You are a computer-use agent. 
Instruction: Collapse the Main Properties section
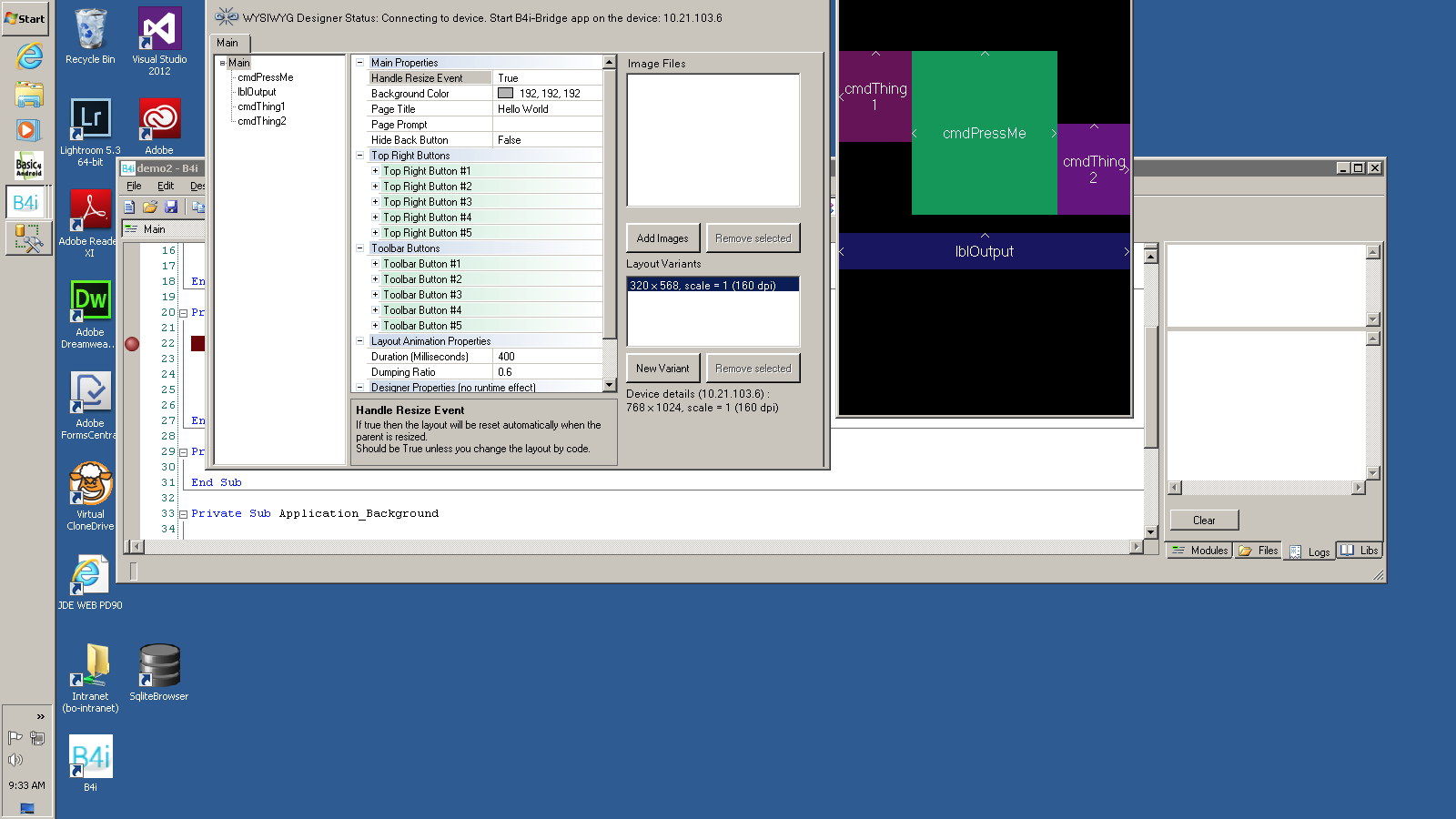360,62
